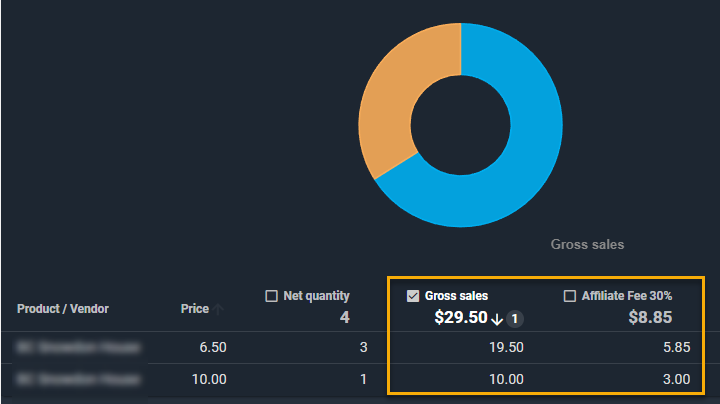
Task: Click the $8.85 affiliate fee total
Action: click(650, 318)
